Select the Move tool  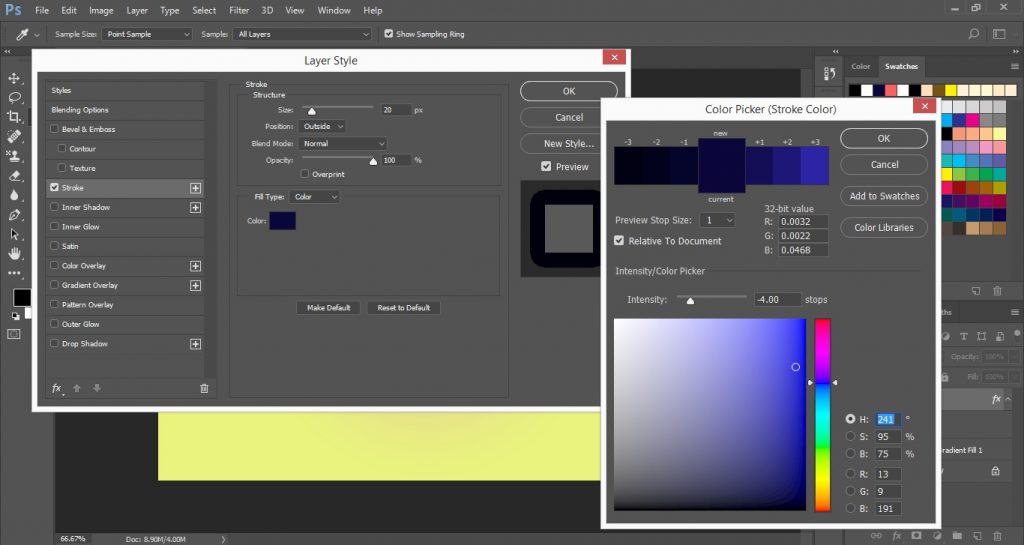pos(14,78)
